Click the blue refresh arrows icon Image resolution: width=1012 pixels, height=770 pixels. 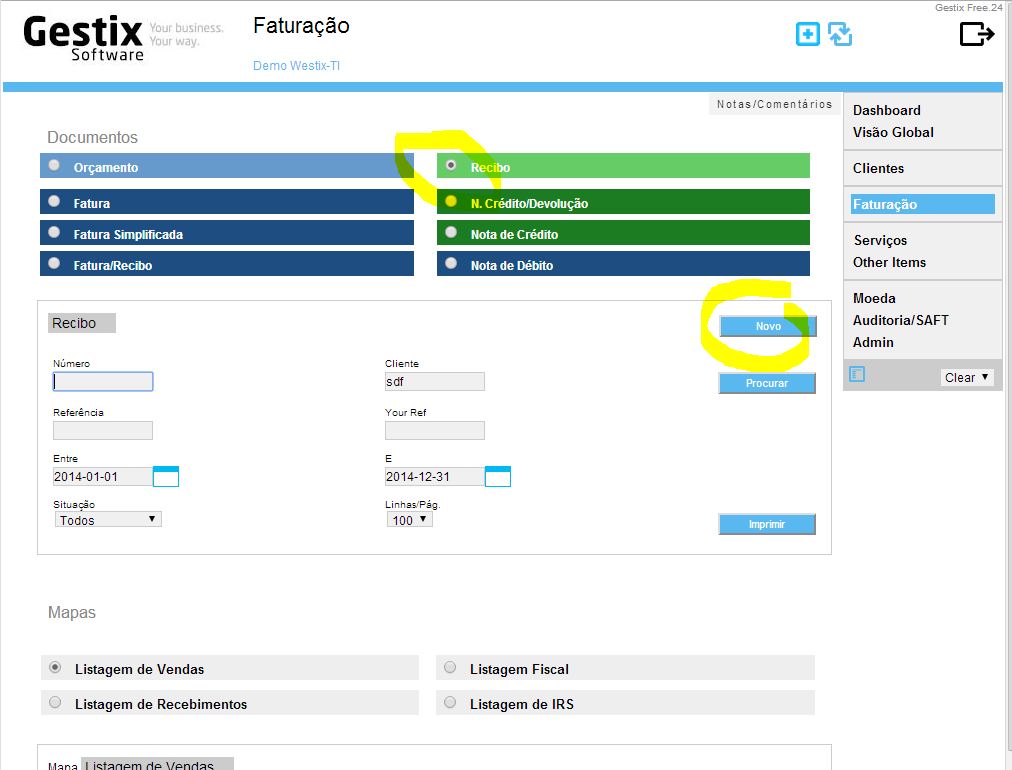[840, 34]
